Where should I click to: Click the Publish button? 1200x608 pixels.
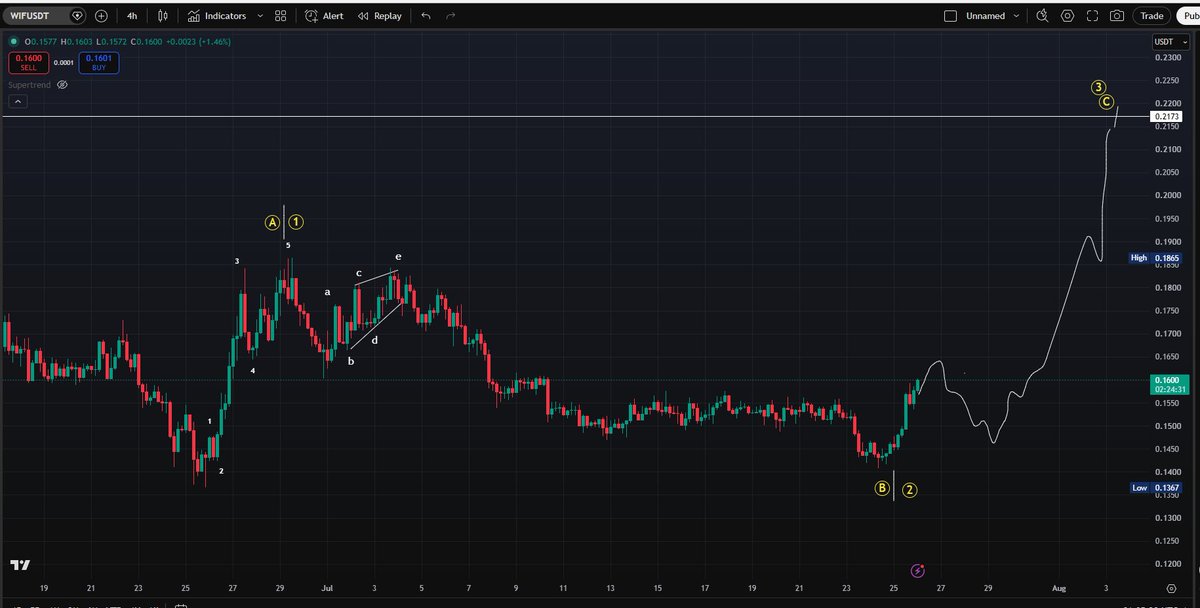tap(1188, 16)
